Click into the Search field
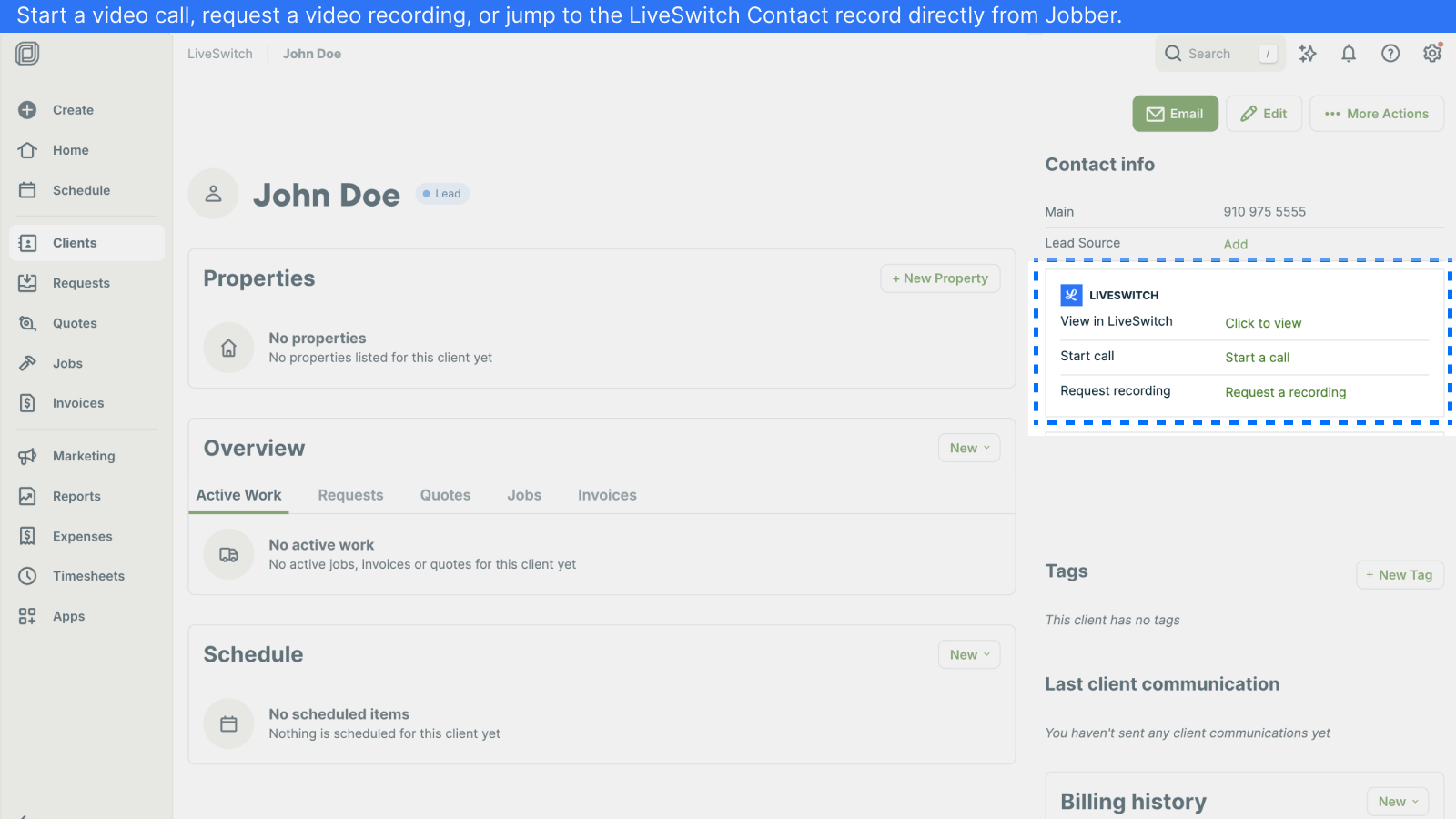Screen dimensions: 1456x819 pyautogui.click(x=1220, y=54)
